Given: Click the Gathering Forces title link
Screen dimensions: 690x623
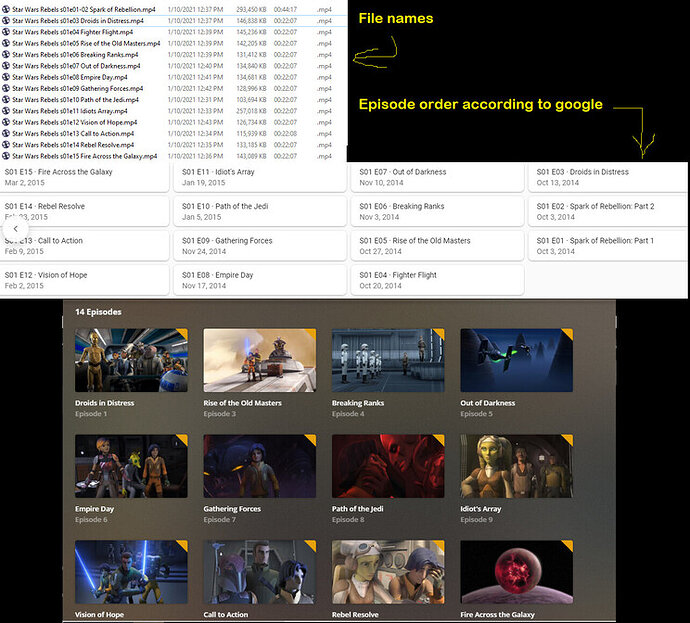Looking at the screenshot, I should point(232,509).
